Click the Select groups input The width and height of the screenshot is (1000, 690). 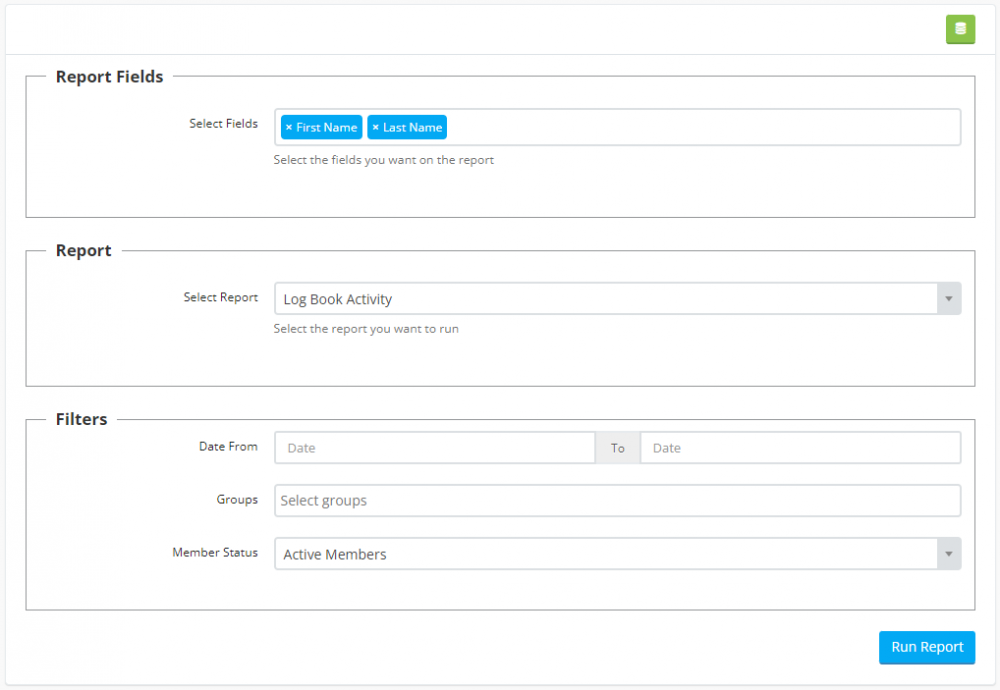tap(617, 501)
